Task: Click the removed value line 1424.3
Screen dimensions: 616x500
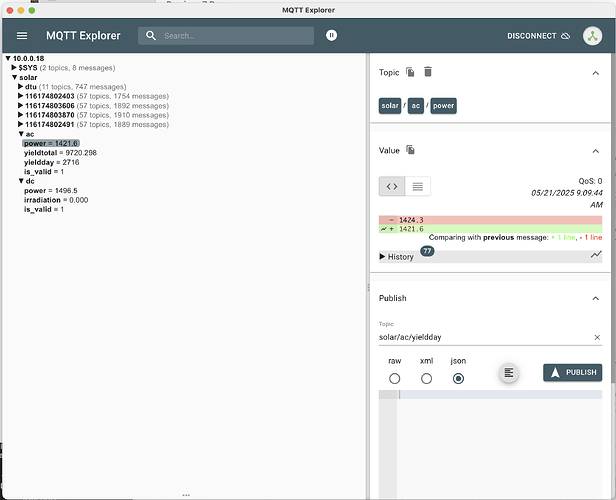Action: [490, 220]
